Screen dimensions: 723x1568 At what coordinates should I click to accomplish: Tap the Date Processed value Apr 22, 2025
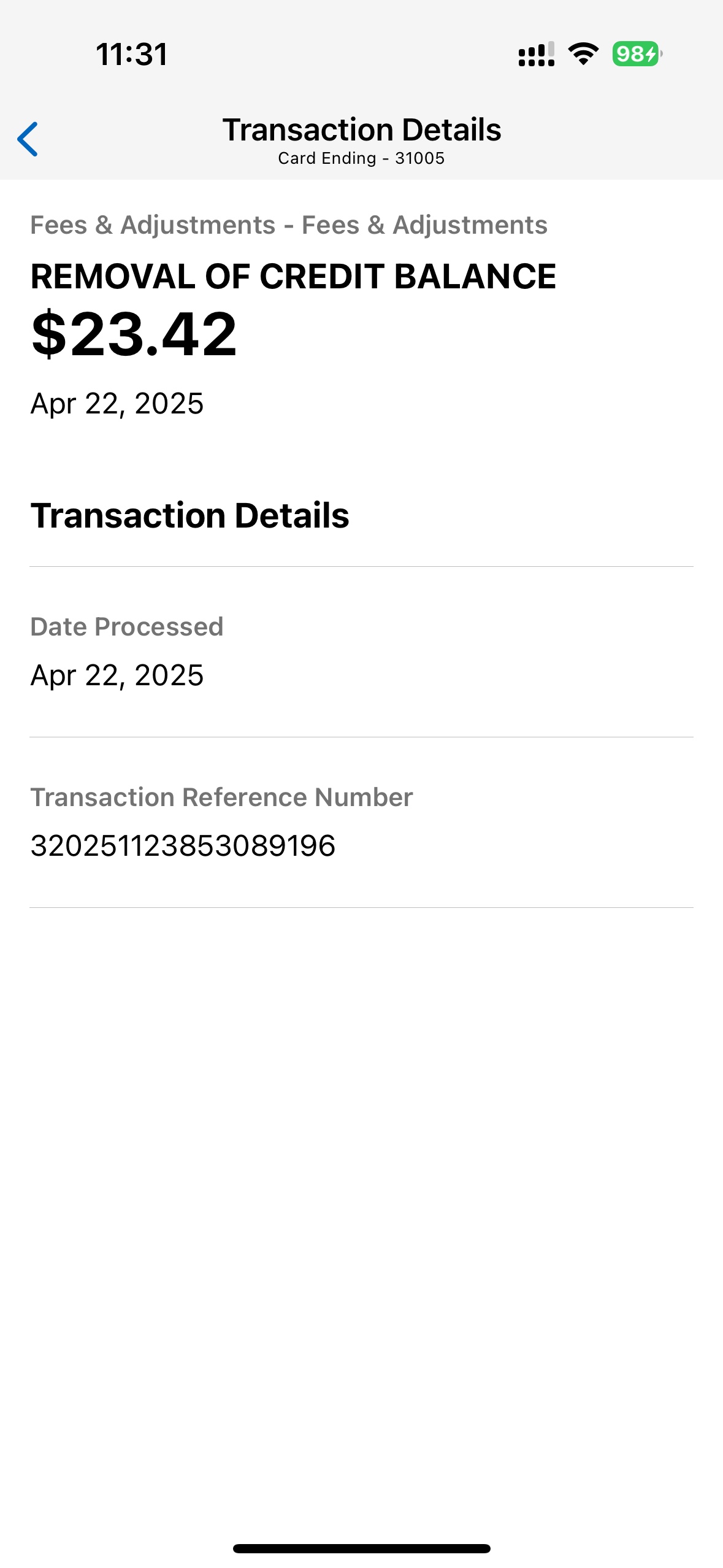tap(117, 675)
